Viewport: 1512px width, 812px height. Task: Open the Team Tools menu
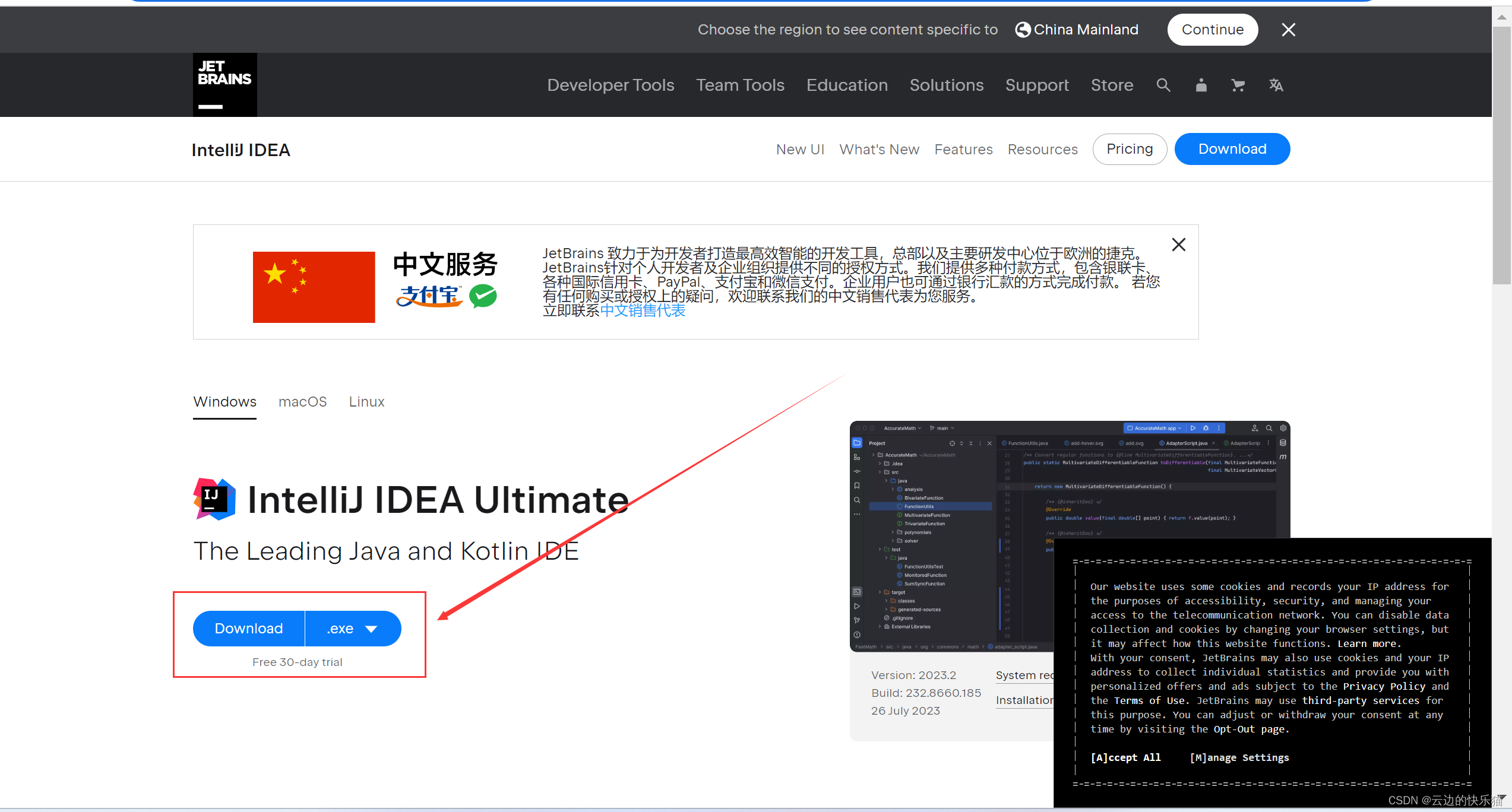click(740, 85)
